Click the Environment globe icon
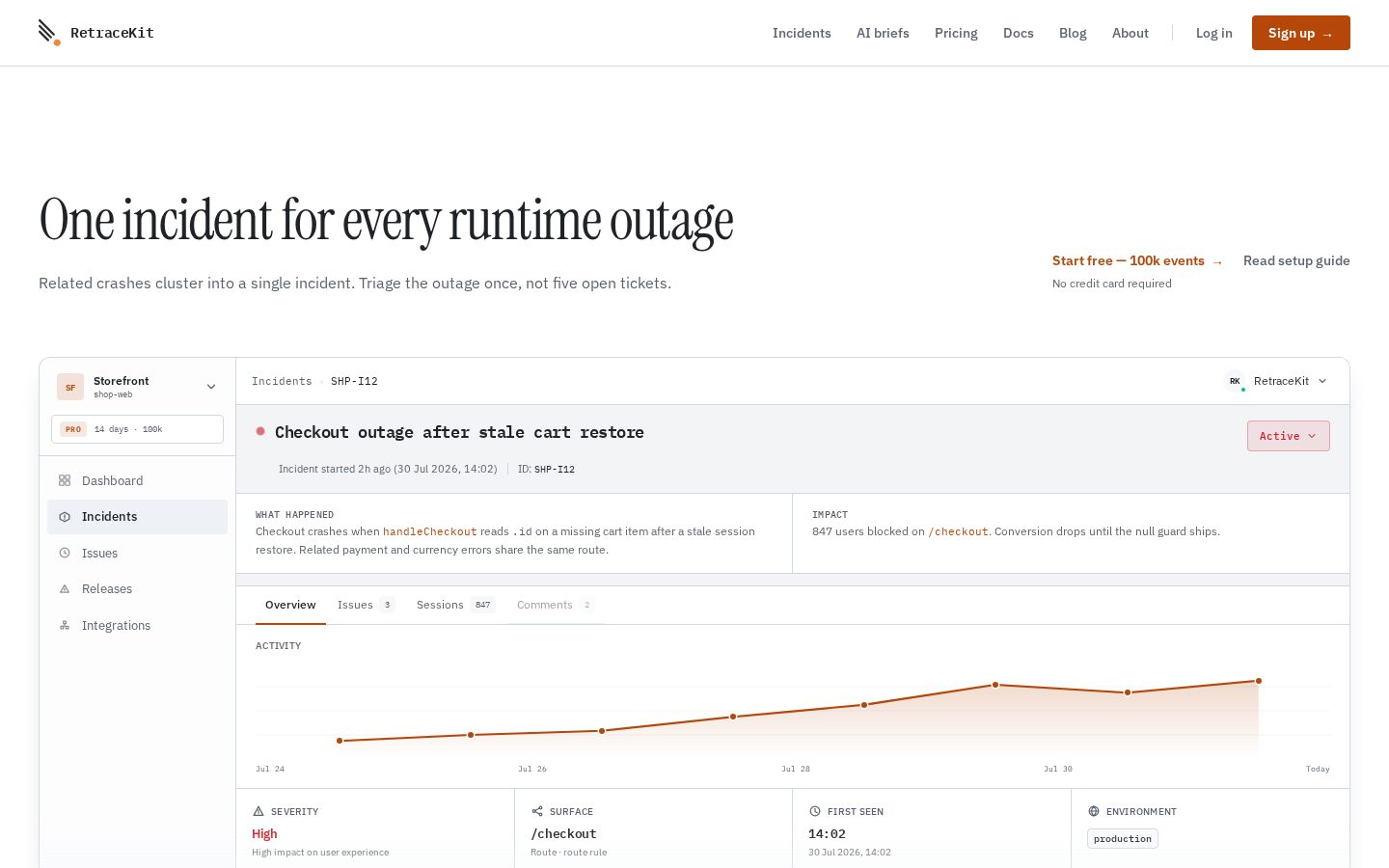1389x868 pixels. 1094,811
